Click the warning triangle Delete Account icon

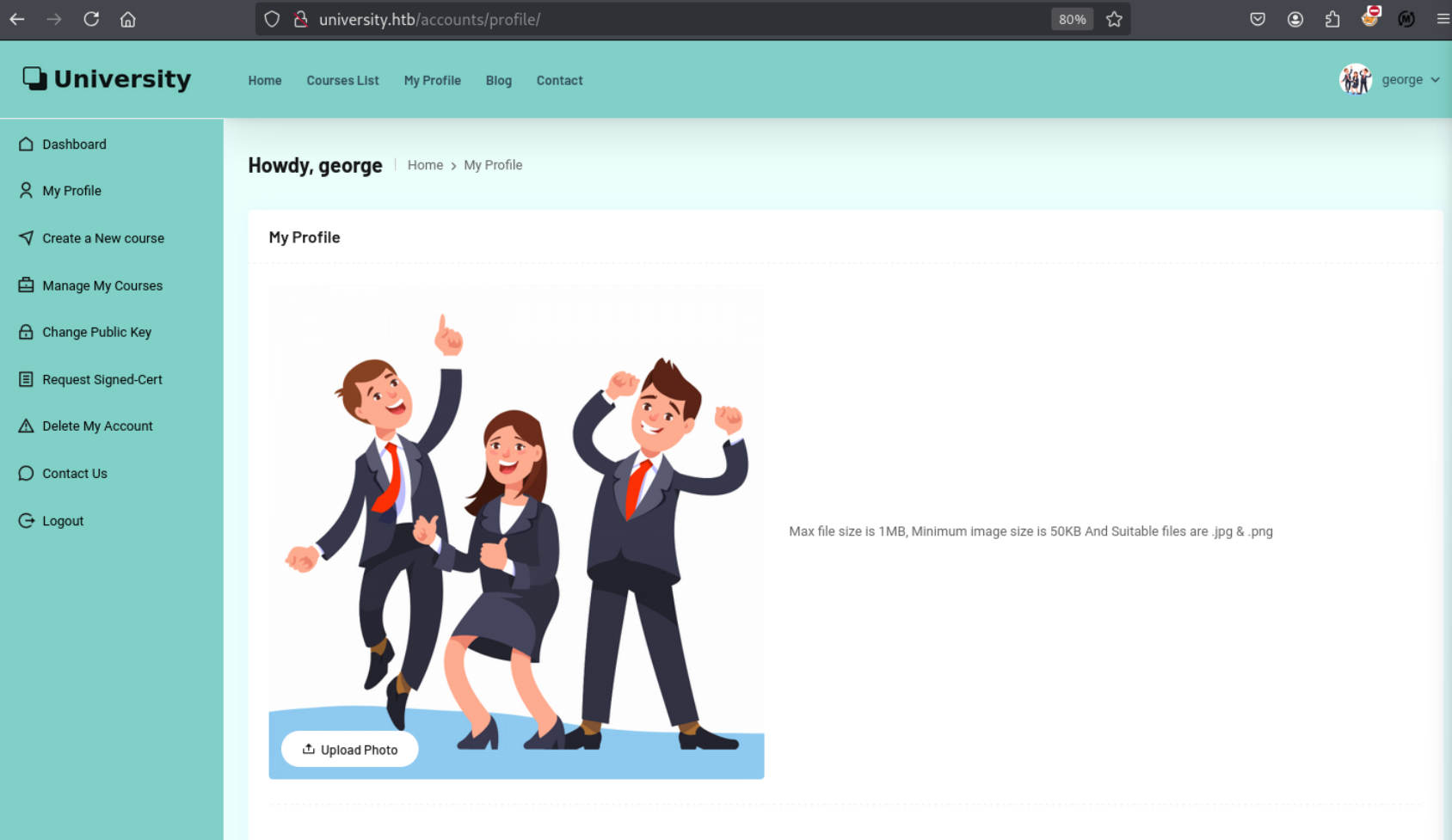pos(26,426)
